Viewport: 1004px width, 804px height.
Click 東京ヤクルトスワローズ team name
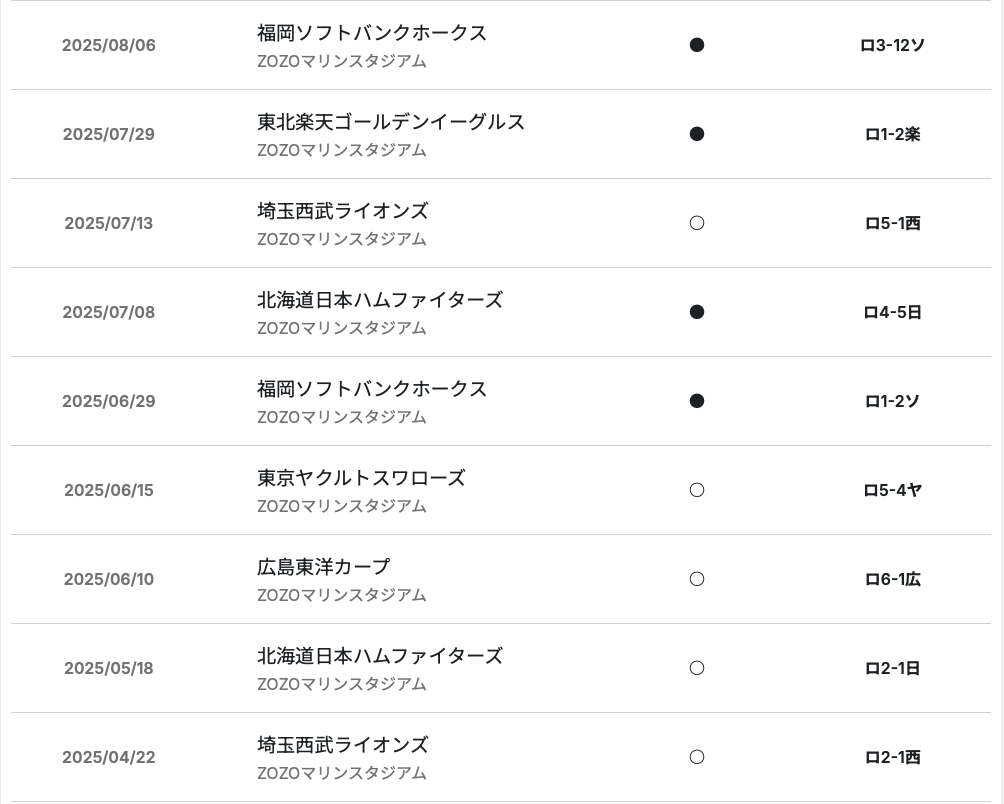pos(361,478)
